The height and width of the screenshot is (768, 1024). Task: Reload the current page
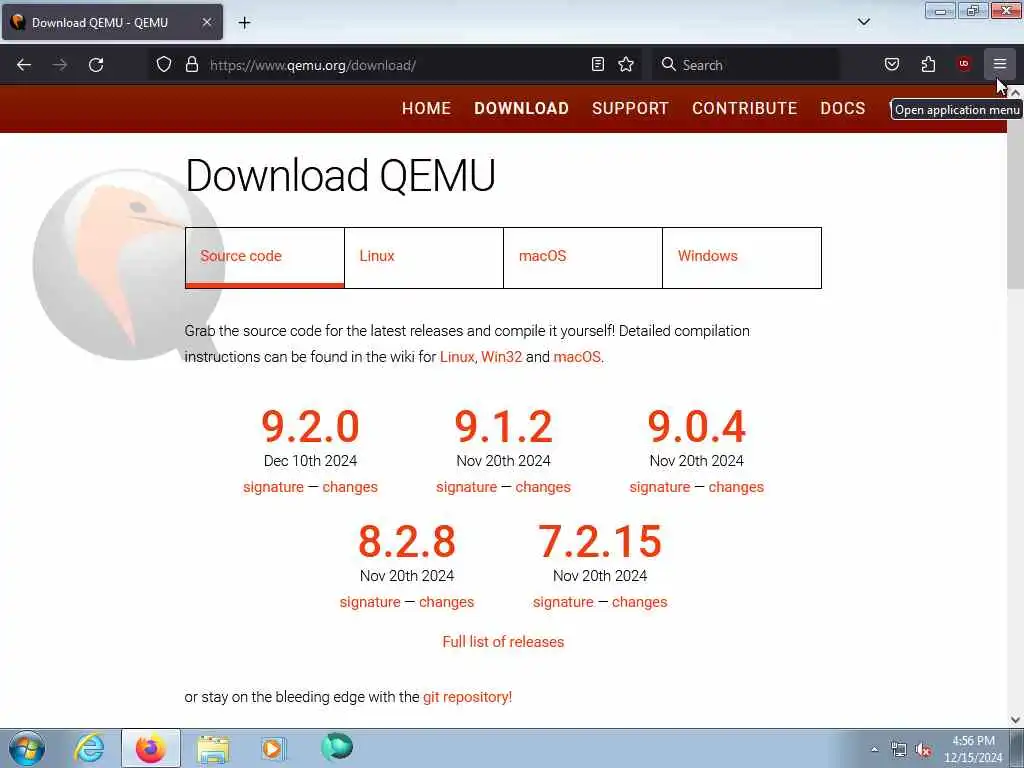(96, 65)
